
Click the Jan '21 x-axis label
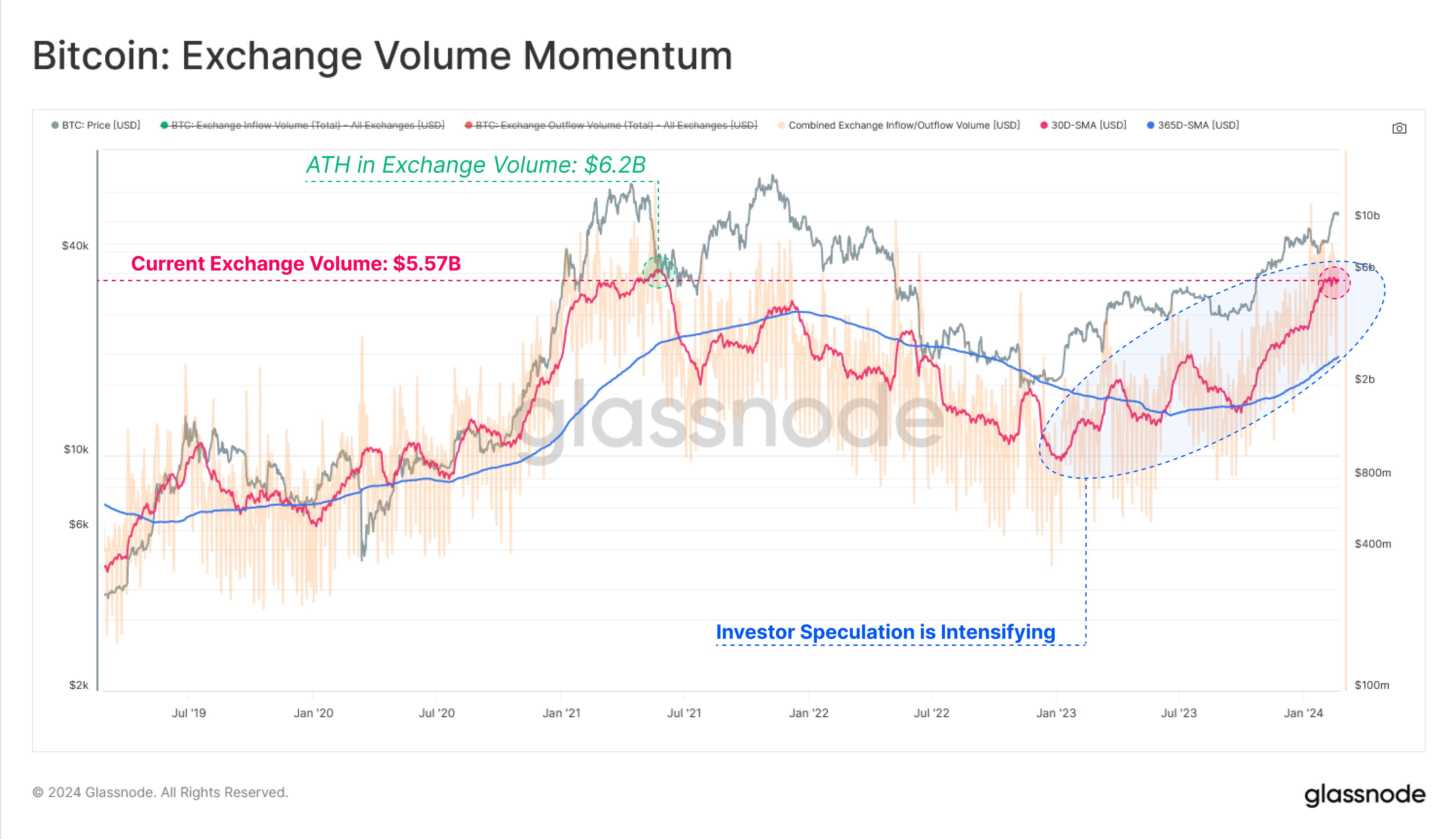pyautogui.click(x=561, y=713)
